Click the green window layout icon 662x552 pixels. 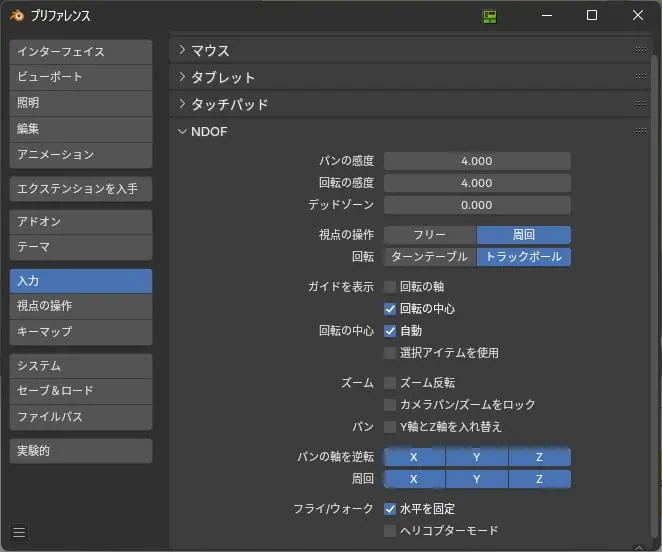(490, 16)
